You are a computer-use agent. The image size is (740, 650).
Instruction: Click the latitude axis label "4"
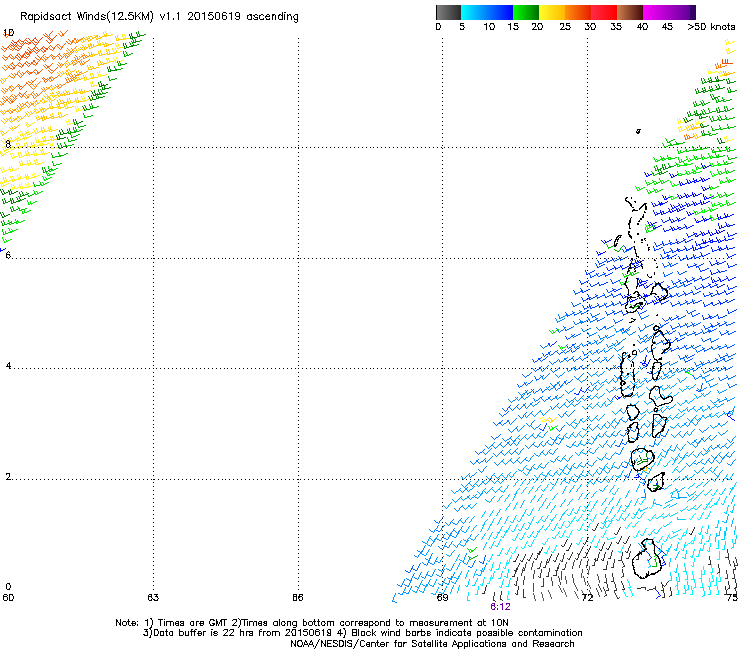pos(8,366)
